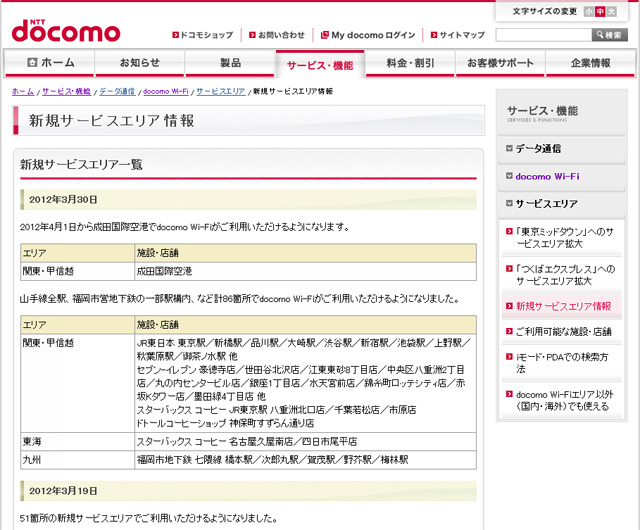Follow the サービスエリア breadcrumb link
Image resolution: width=640 pixels, height=530 pixels.
[x=221, y=91]
